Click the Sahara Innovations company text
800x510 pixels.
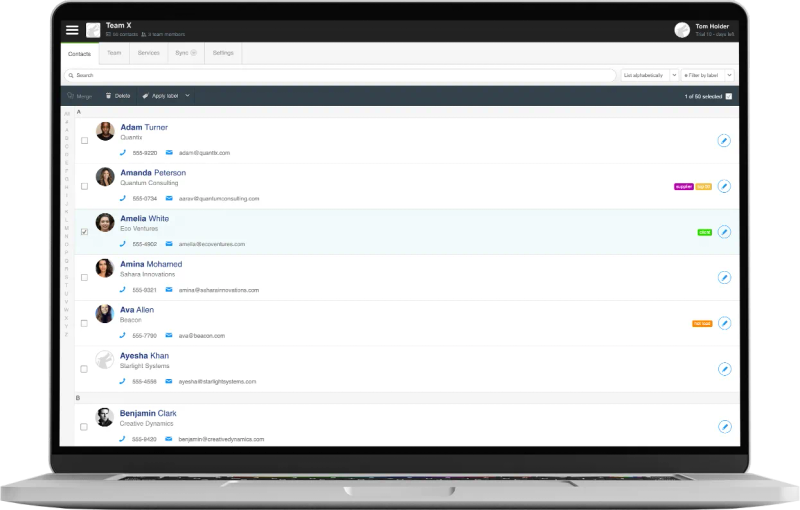(147, 274)
